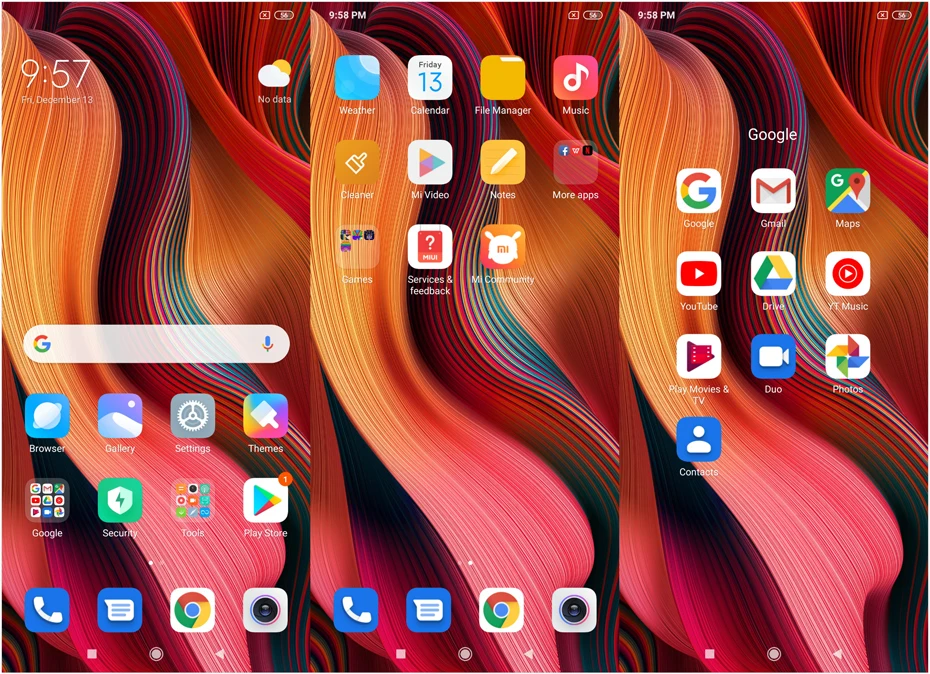Tap the 9:57 clock widget

[56, 74]
